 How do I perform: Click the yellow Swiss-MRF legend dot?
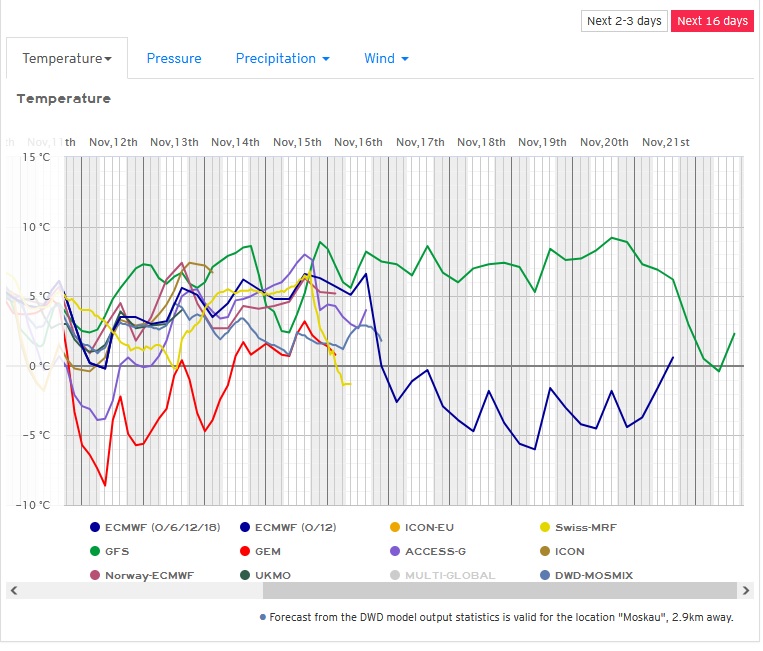(545, 527)
